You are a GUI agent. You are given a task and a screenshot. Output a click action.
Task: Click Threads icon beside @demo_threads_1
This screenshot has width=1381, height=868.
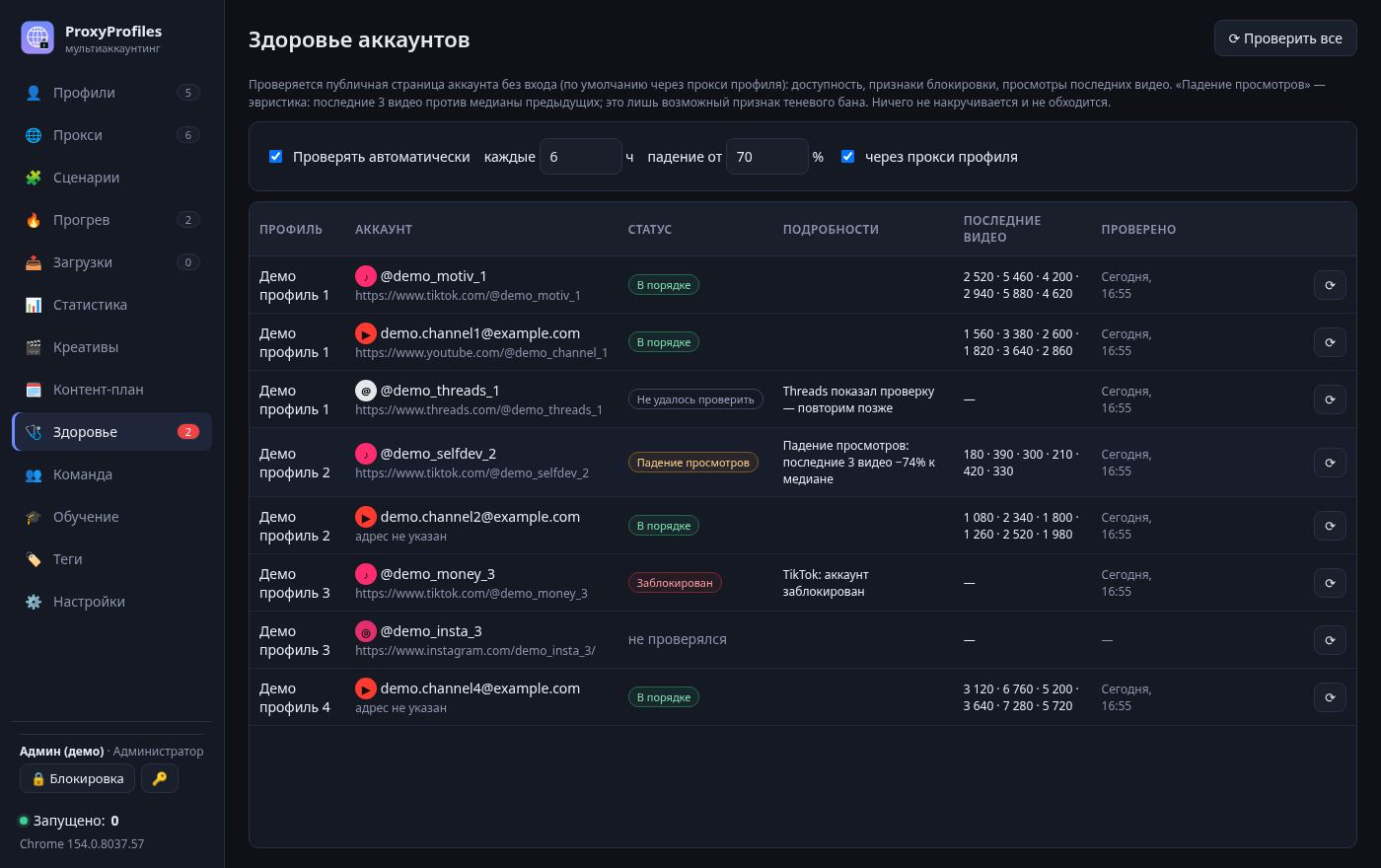pyautogui.click(x=366, y=391)
